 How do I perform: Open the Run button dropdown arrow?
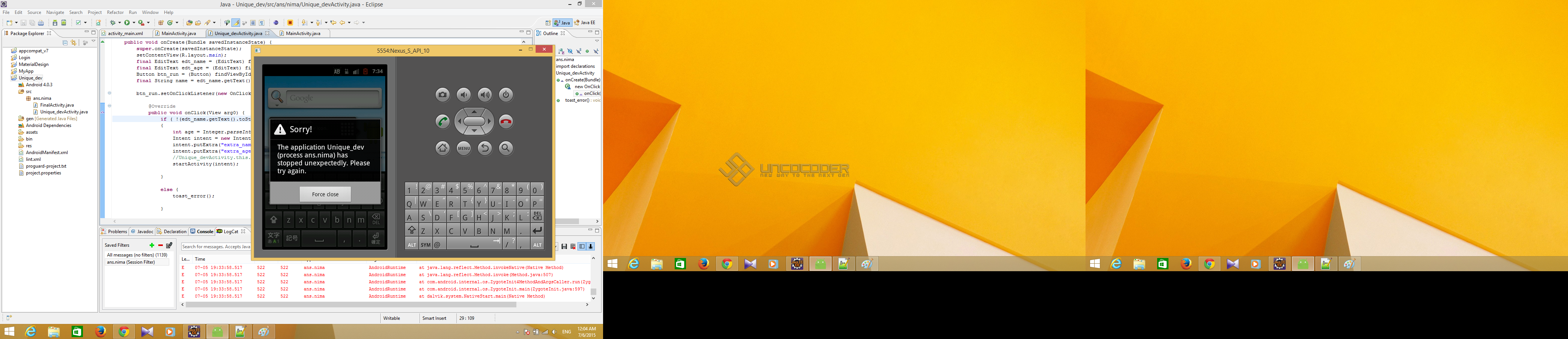[133, 23]
